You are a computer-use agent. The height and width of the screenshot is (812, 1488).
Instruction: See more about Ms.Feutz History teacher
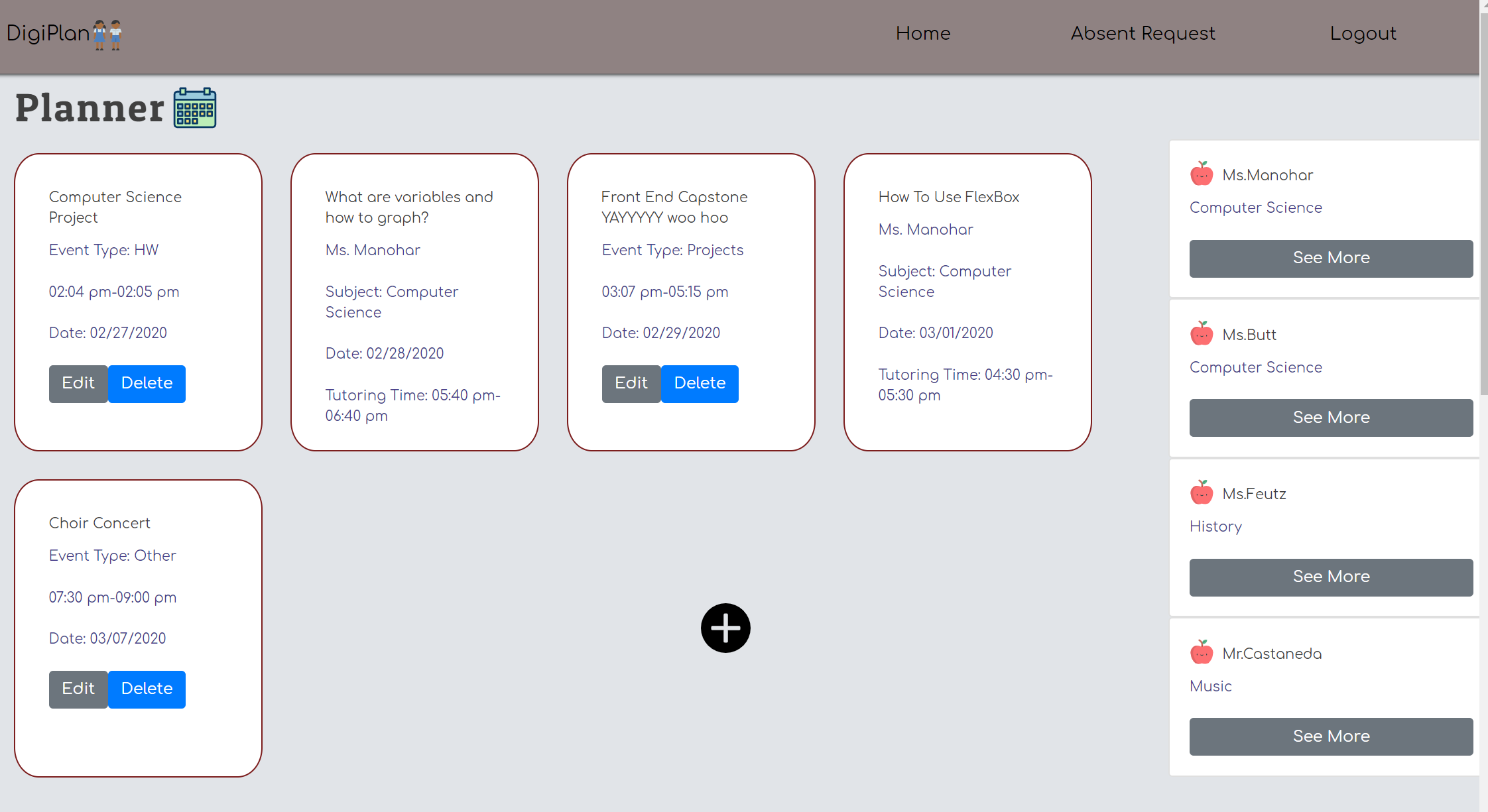click(1332, 577)
